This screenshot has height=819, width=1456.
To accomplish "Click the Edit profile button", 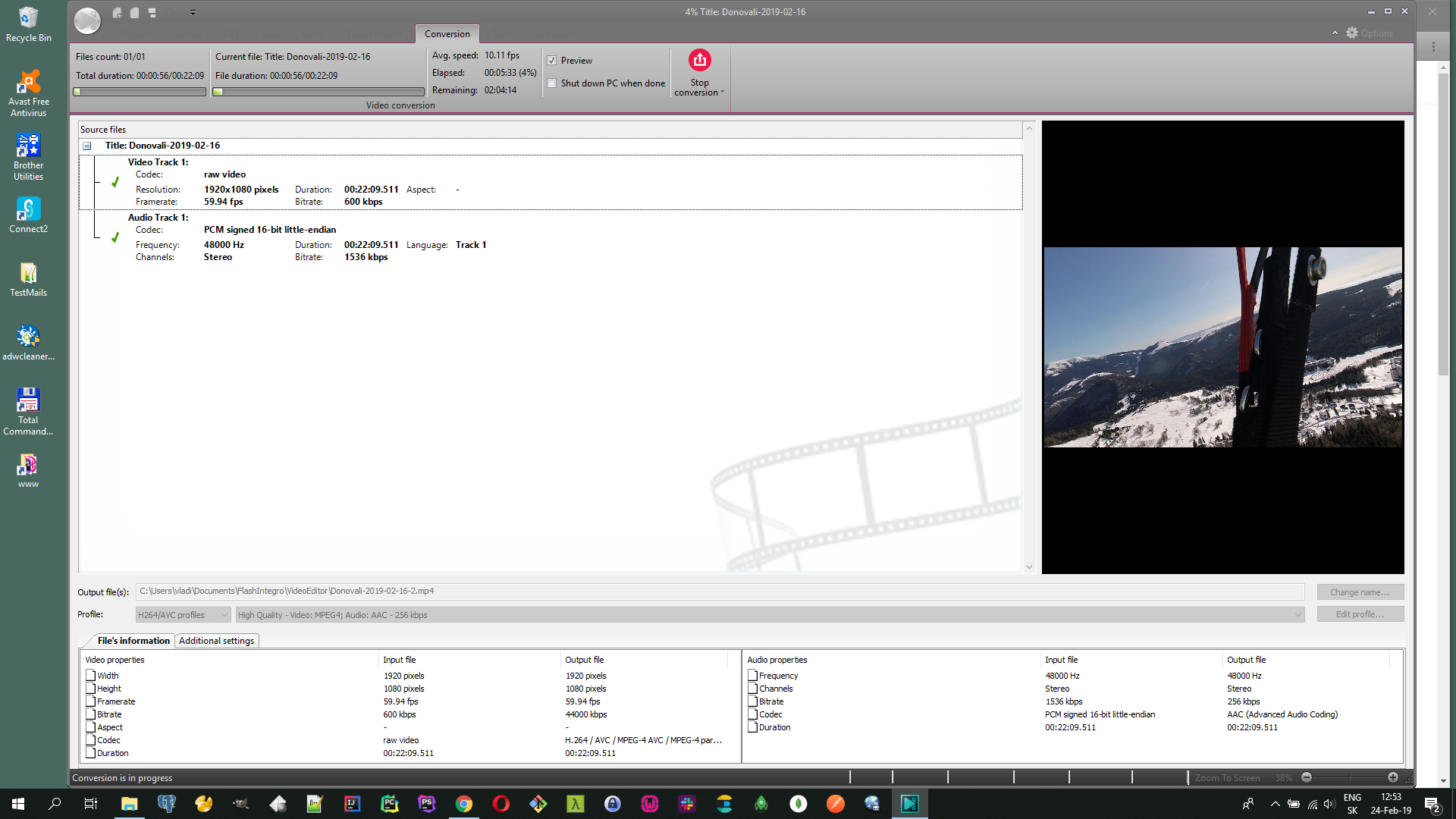I will coord(1360,614).
